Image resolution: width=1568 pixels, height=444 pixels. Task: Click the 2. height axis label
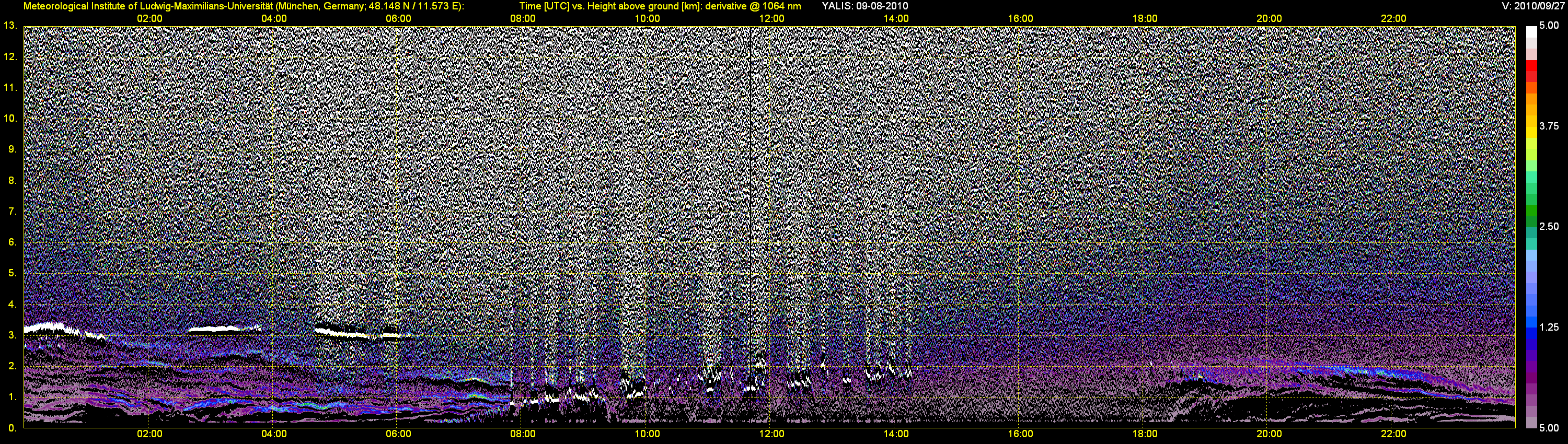pyautogui.click(x=12, y=366)
